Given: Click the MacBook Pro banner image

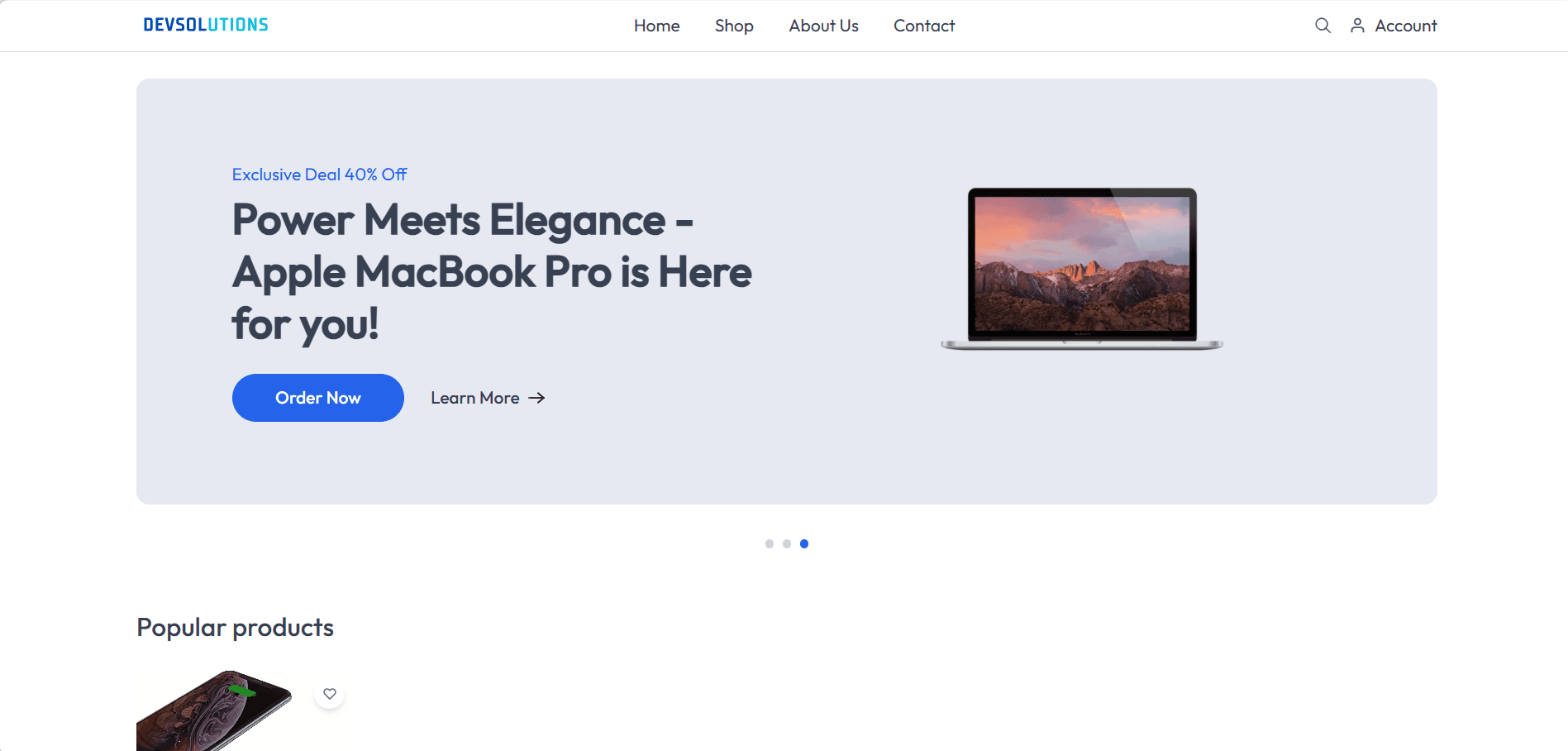Looking at the screenshot, I should tap(1082, 269).
